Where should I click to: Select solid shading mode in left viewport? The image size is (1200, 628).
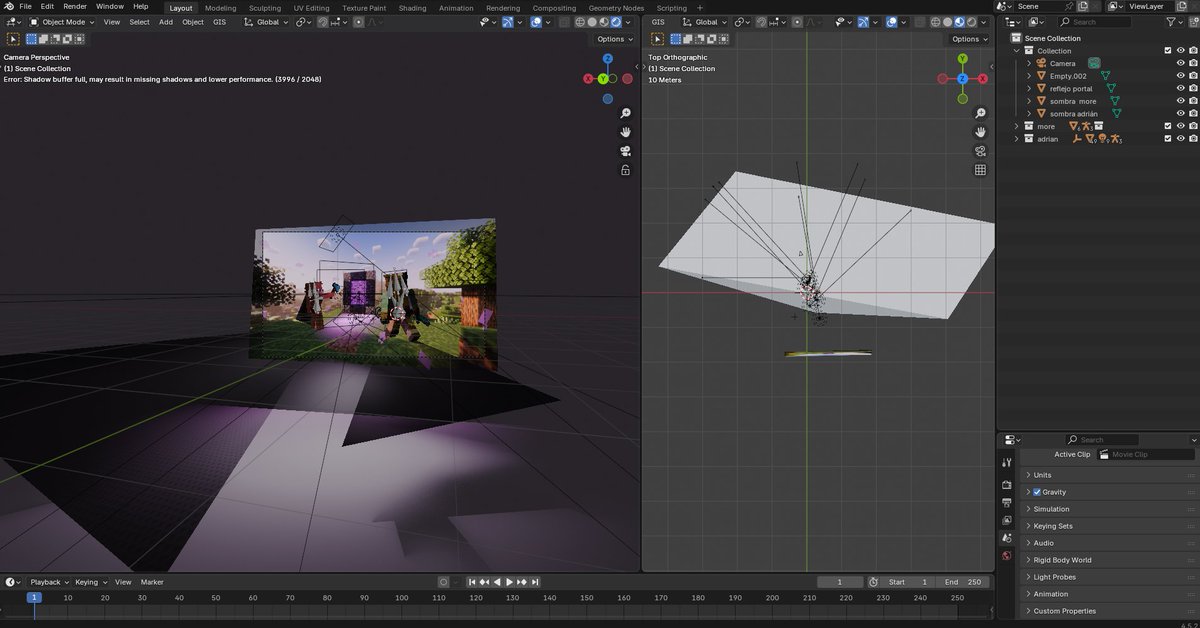pos(591,21)
